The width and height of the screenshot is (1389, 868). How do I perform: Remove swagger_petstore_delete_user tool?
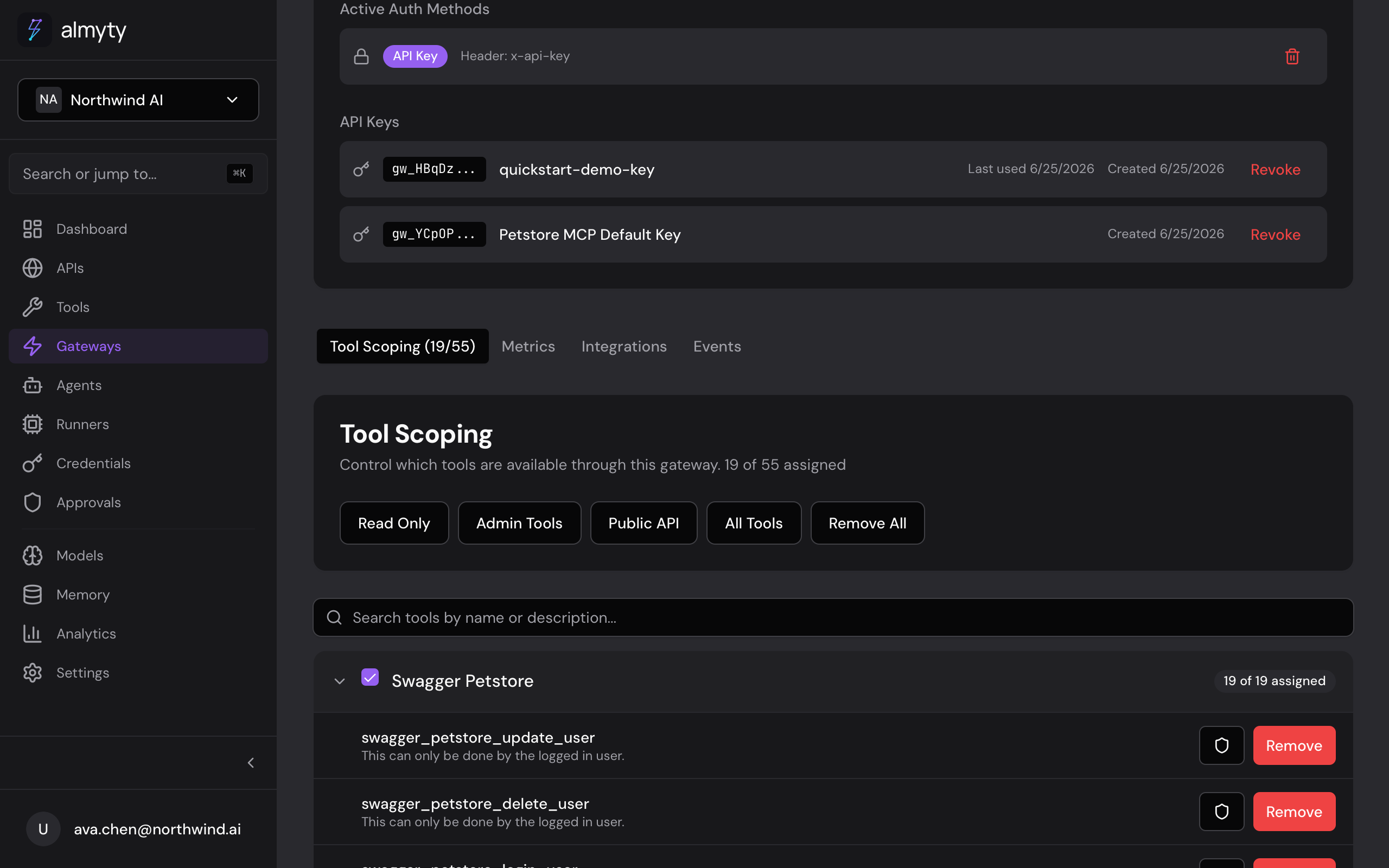(x=1294, y=812)
